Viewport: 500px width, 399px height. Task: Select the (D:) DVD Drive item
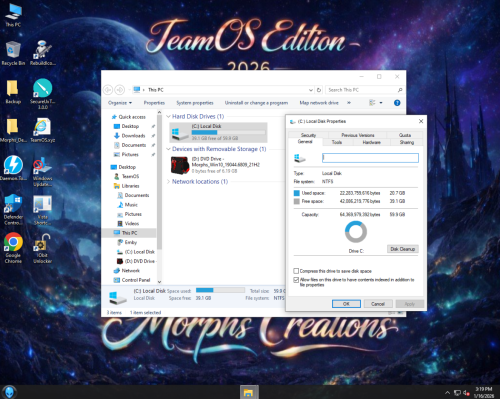tap(218, 165)
